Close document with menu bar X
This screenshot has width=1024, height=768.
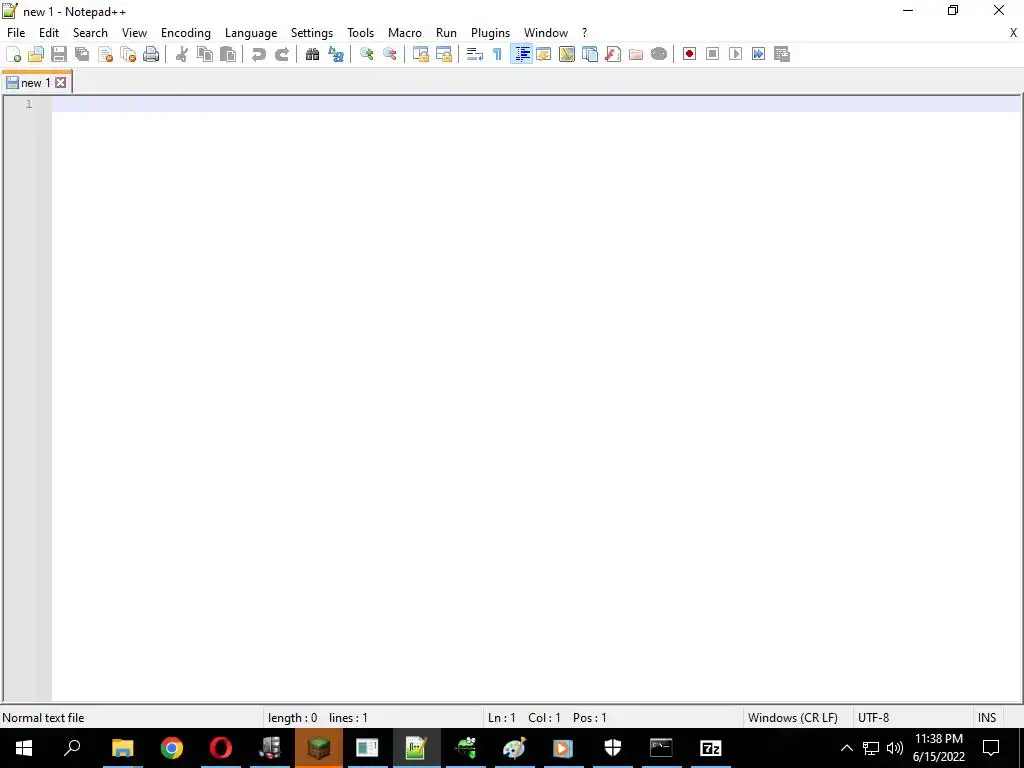pos(1014,33)
